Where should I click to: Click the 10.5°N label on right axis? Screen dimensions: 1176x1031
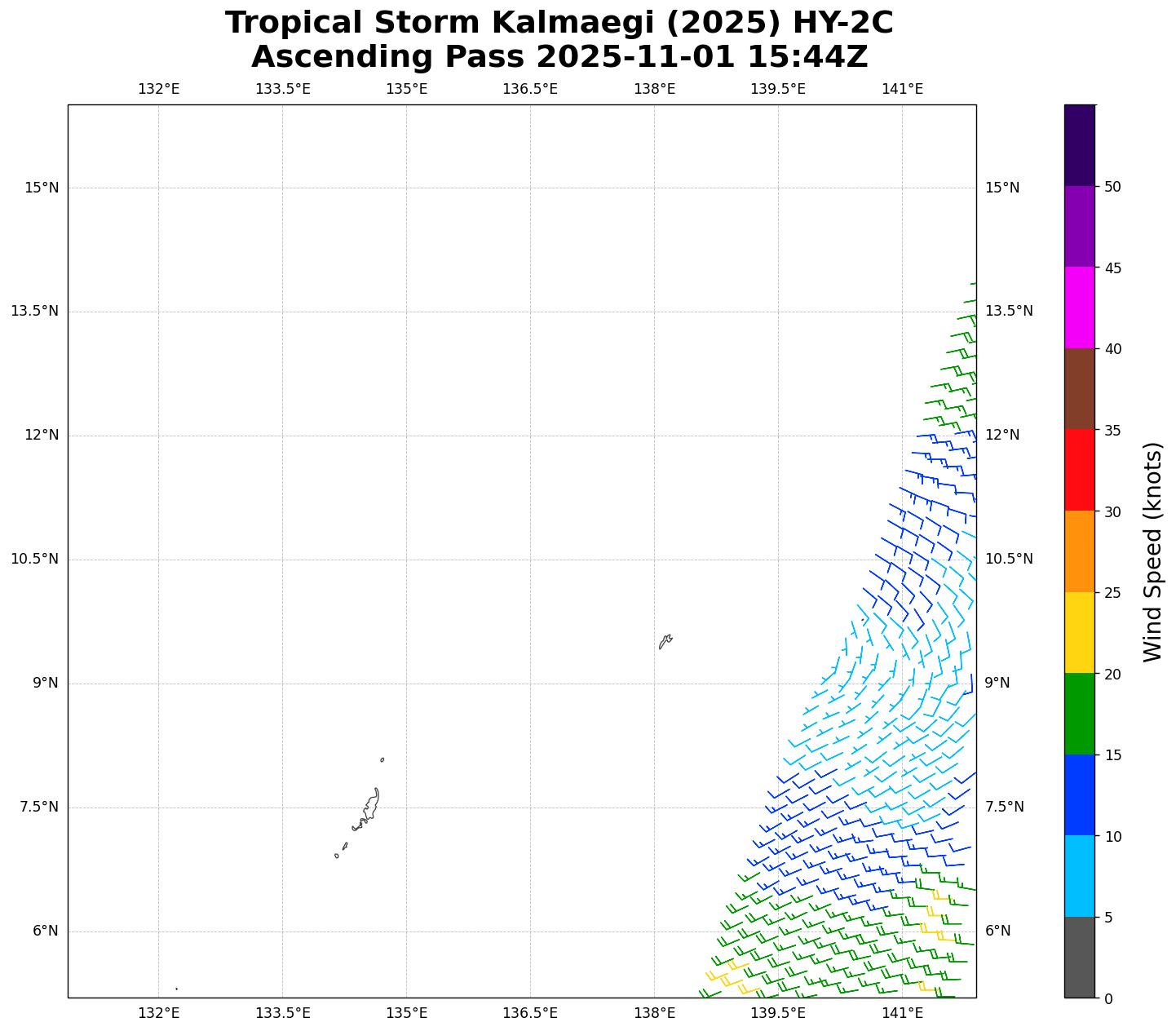(x=1009, y=559)
